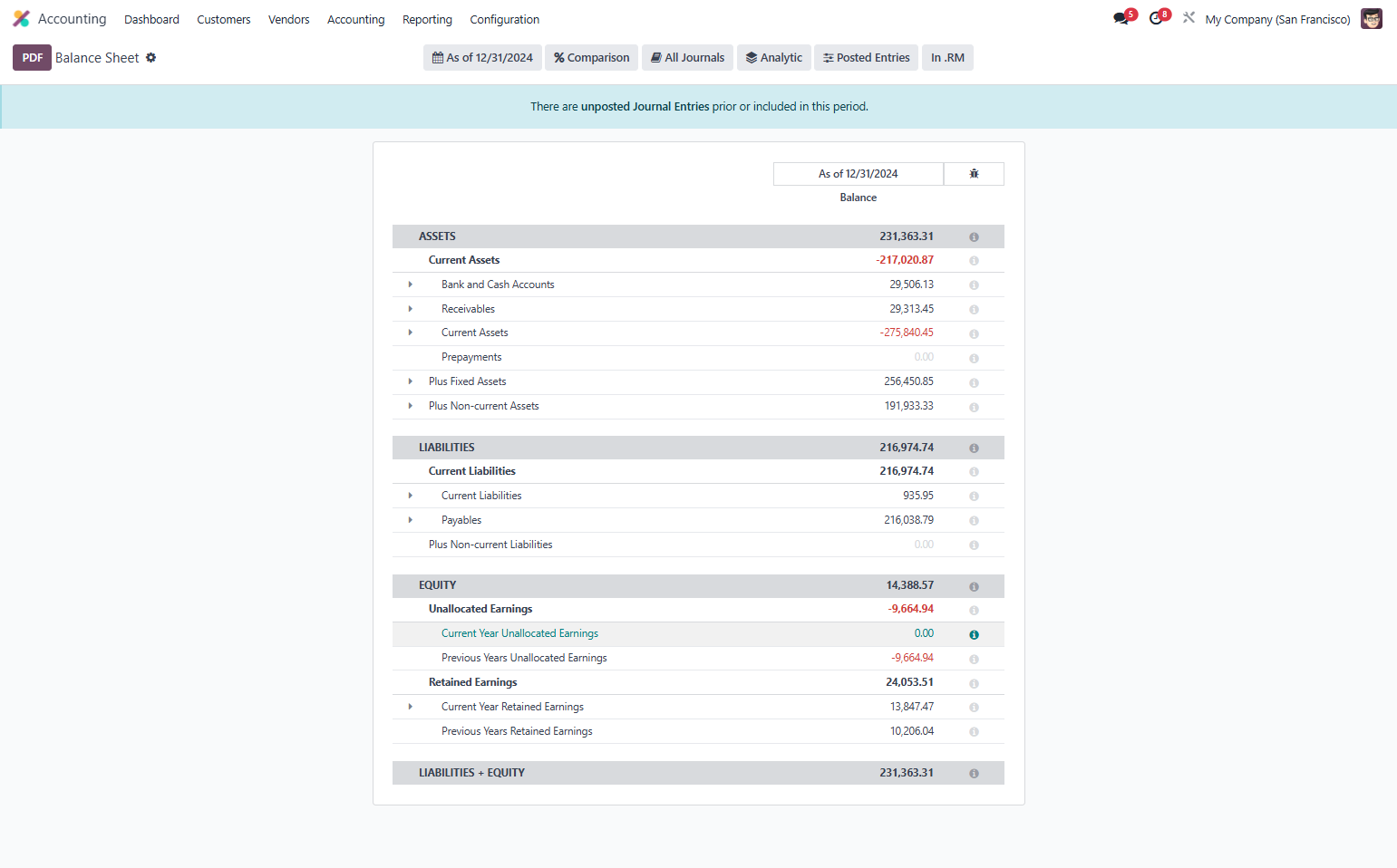Click info icon on Payables row
Image resolution: width=1397 pixels, height=868 pixels.
[x=974, y=521]
